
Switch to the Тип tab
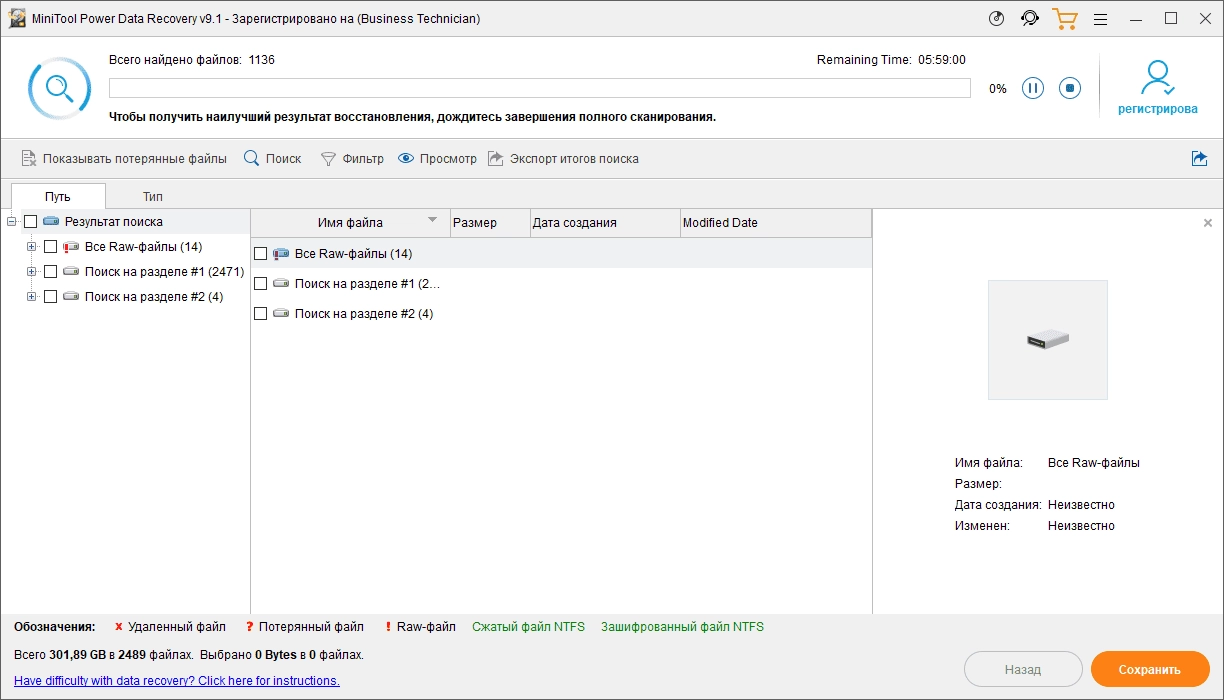click(152, 196)
